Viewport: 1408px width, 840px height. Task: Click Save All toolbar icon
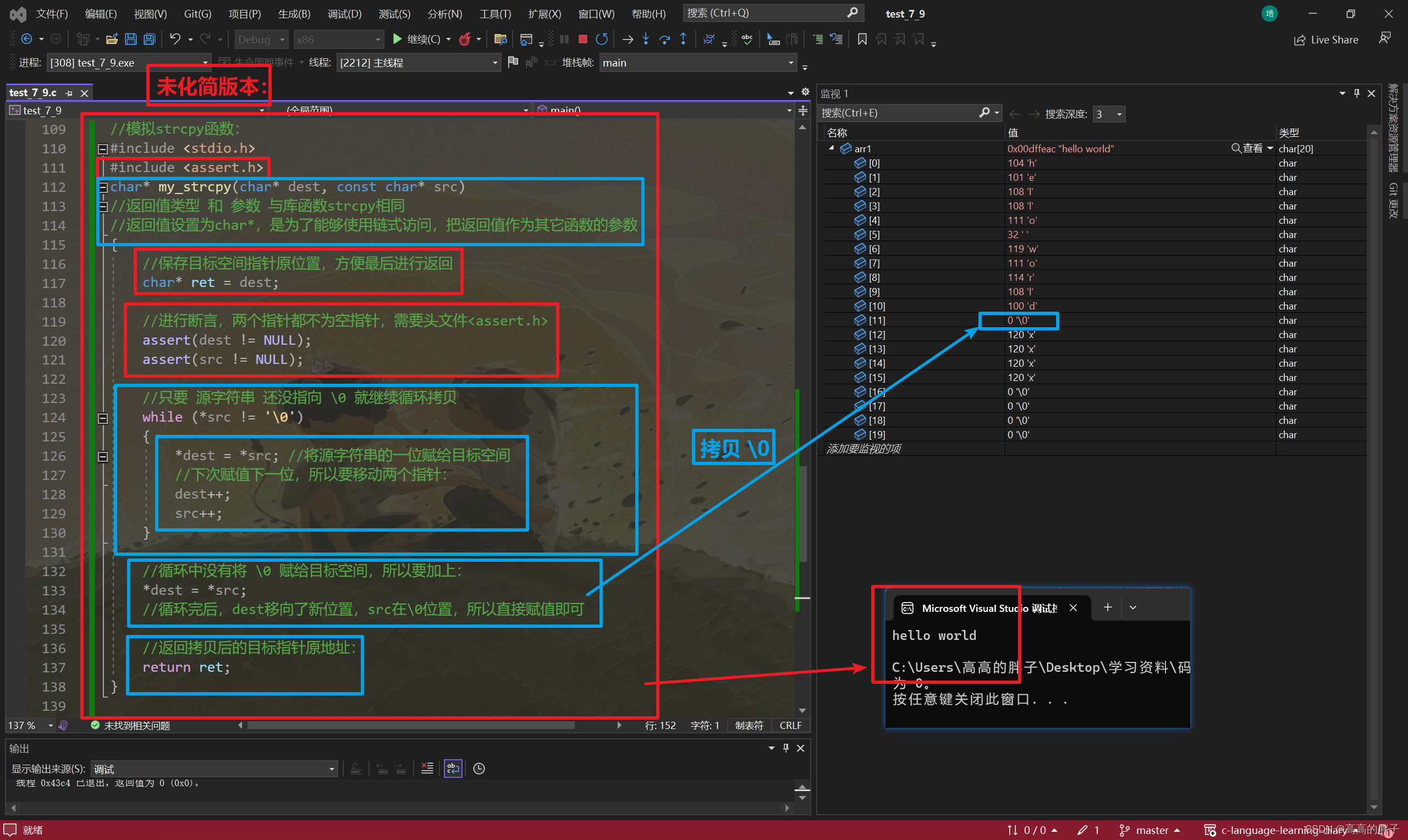150,39
